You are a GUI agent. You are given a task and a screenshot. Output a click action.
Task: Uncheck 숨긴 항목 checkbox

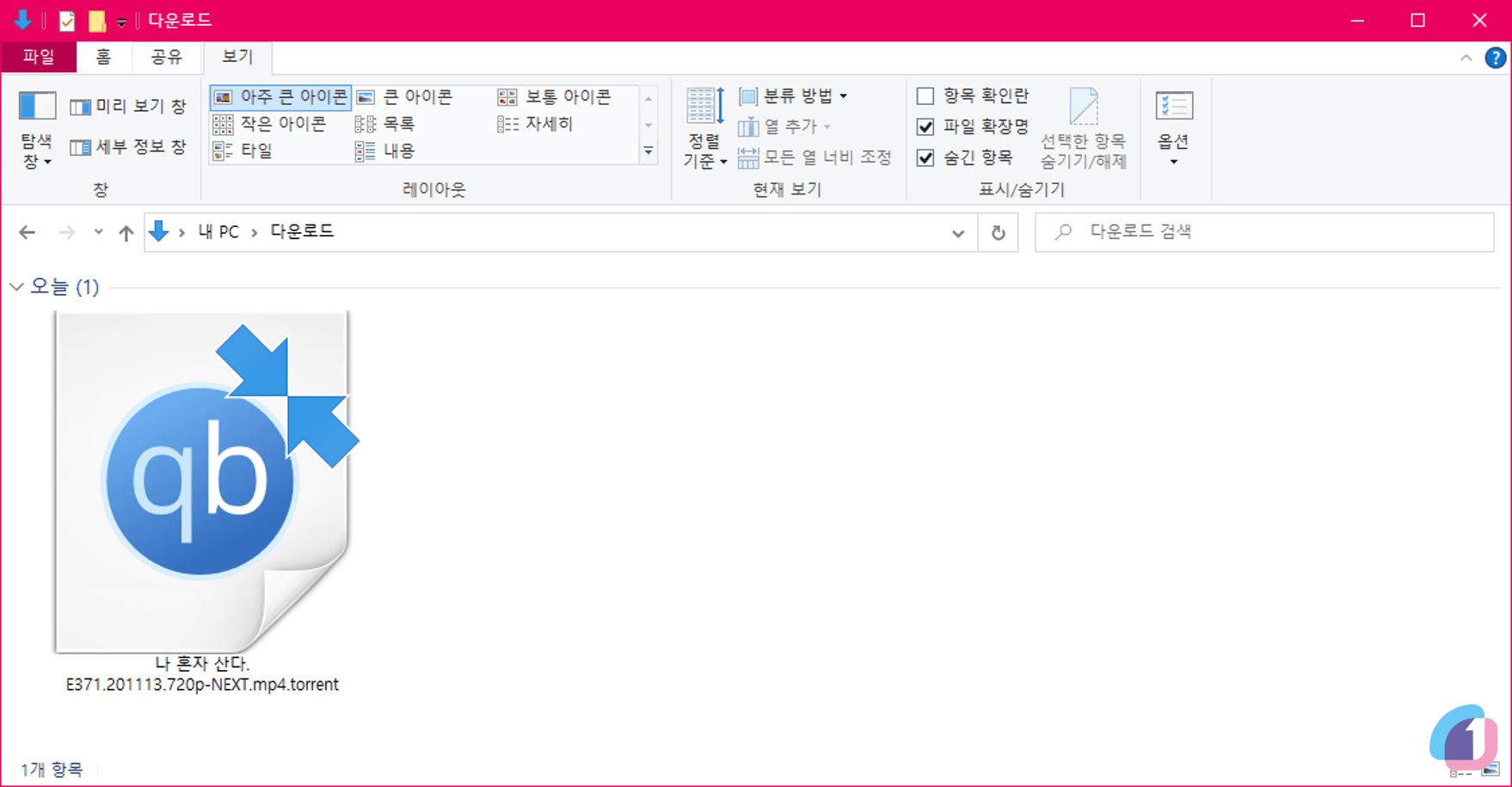925,157
